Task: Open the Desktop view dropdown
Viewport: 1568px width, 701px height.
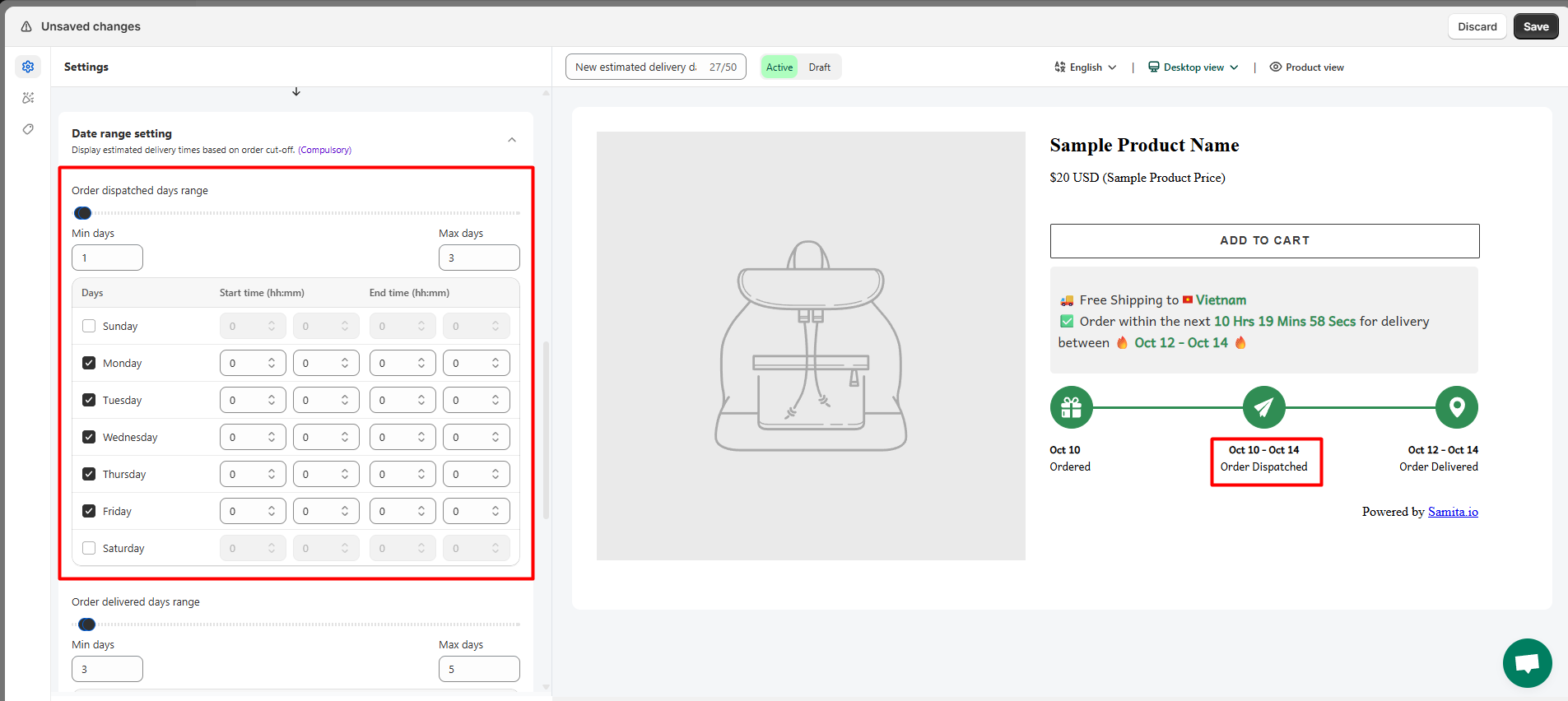Action: coord(1193,67)
